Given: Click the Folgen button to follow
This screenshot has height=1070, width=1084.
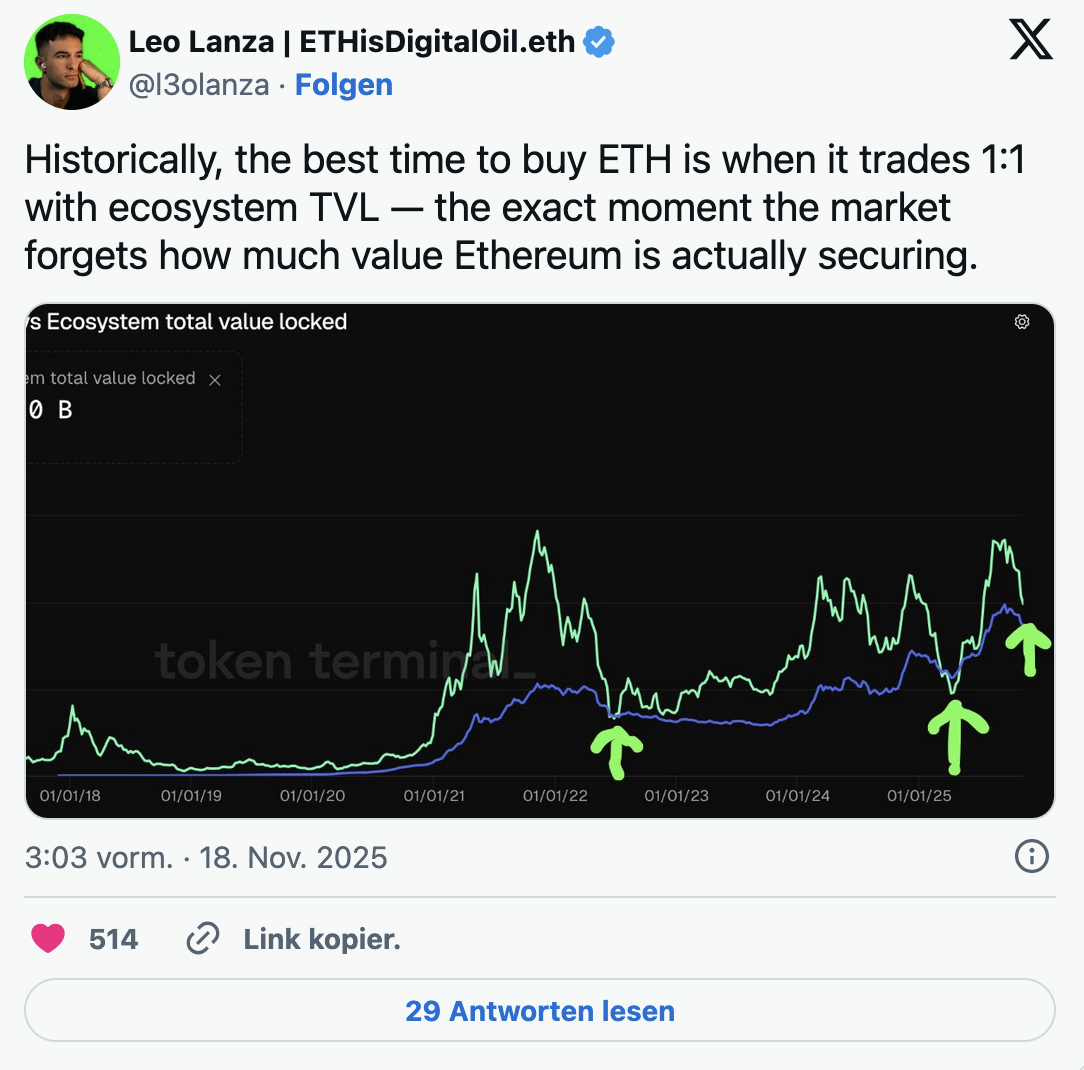Looking at the screenshot, I should pyautogui.click(x=344, y=85).
